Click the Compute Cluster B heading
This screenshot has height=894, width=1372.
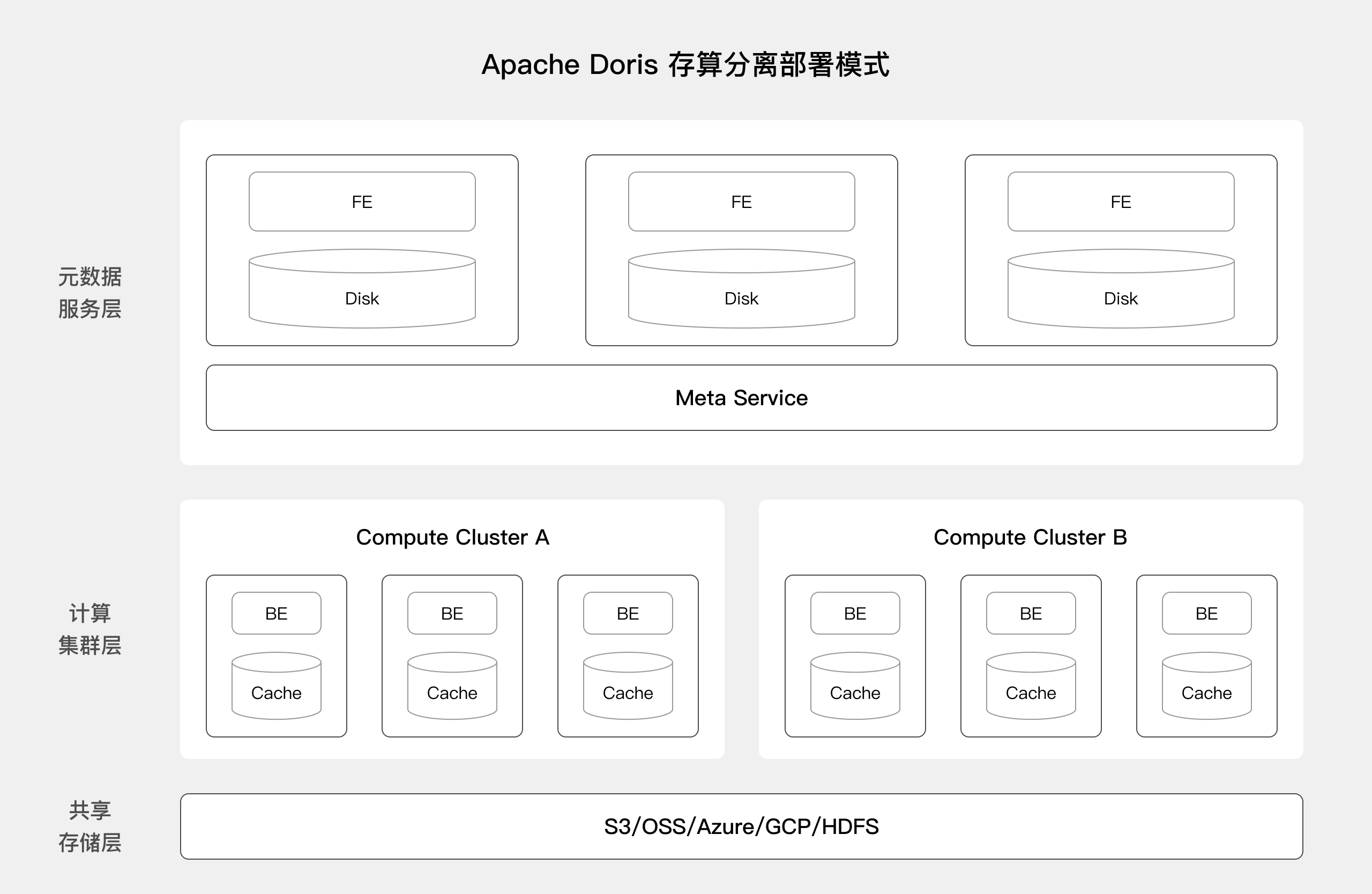coord(1030,537)
